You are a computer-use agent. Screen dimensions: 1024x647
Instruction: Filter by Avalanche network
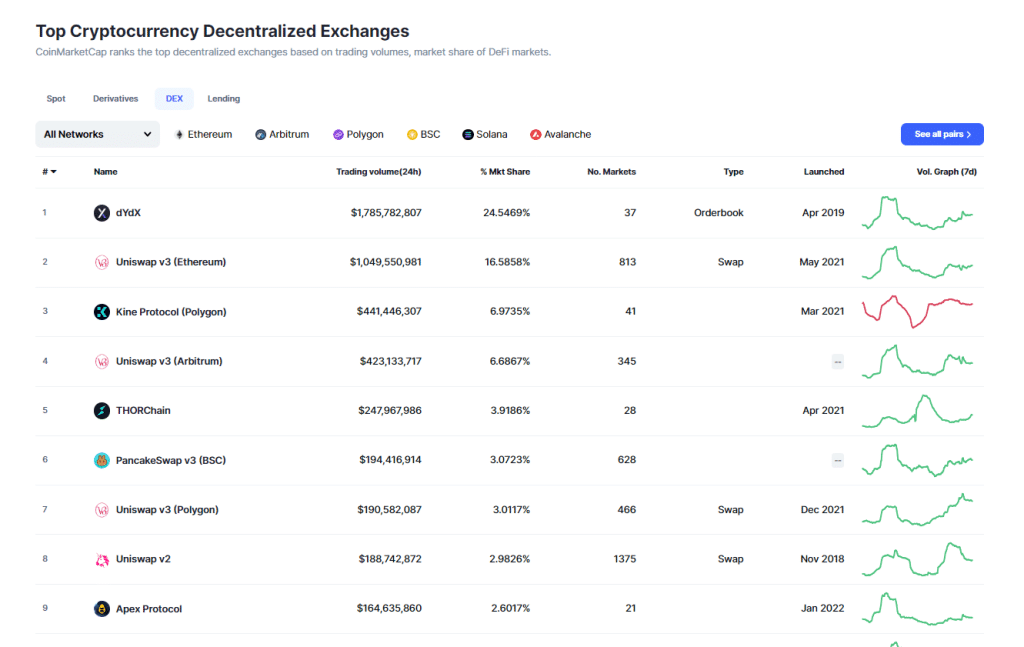(560, 134)
